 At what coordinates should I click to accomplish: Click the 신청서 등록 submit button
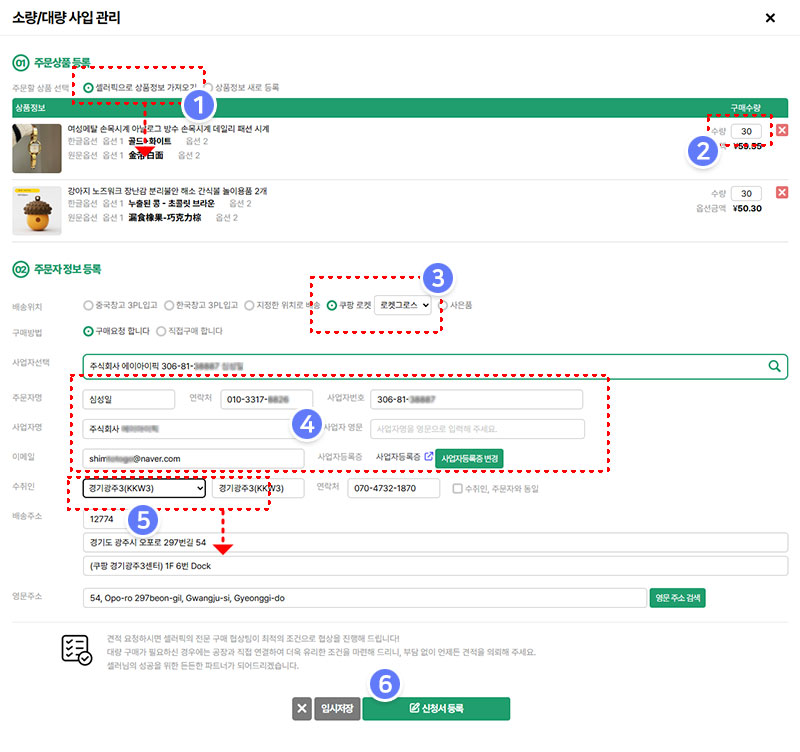pos(436,709)
